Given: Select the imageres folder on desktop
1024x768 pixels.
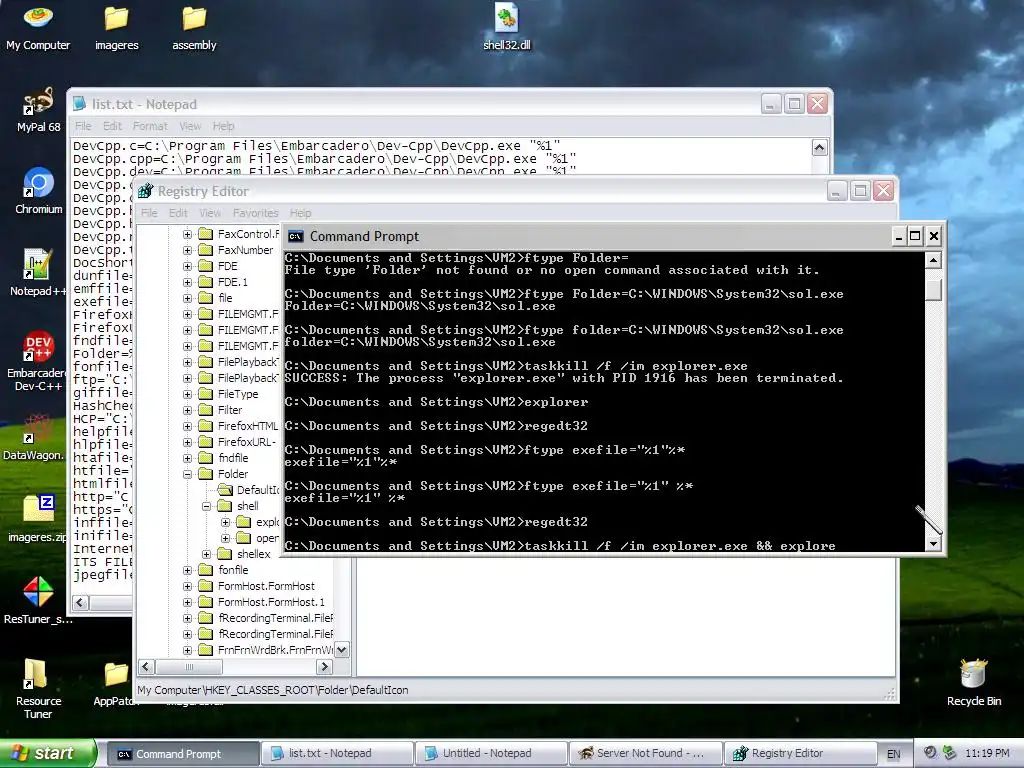Looking at the screenshot, I should click(116, 28).
